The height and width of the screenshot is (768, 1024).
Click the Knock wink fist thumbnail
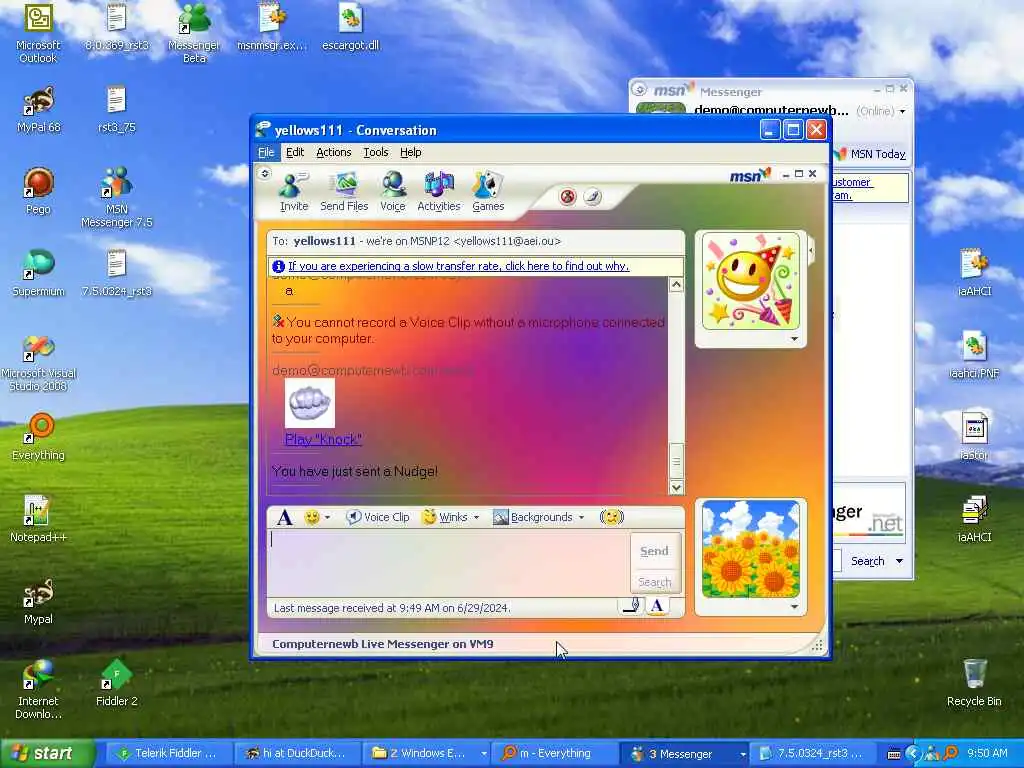pyautogui.click(x=310, y=403)
